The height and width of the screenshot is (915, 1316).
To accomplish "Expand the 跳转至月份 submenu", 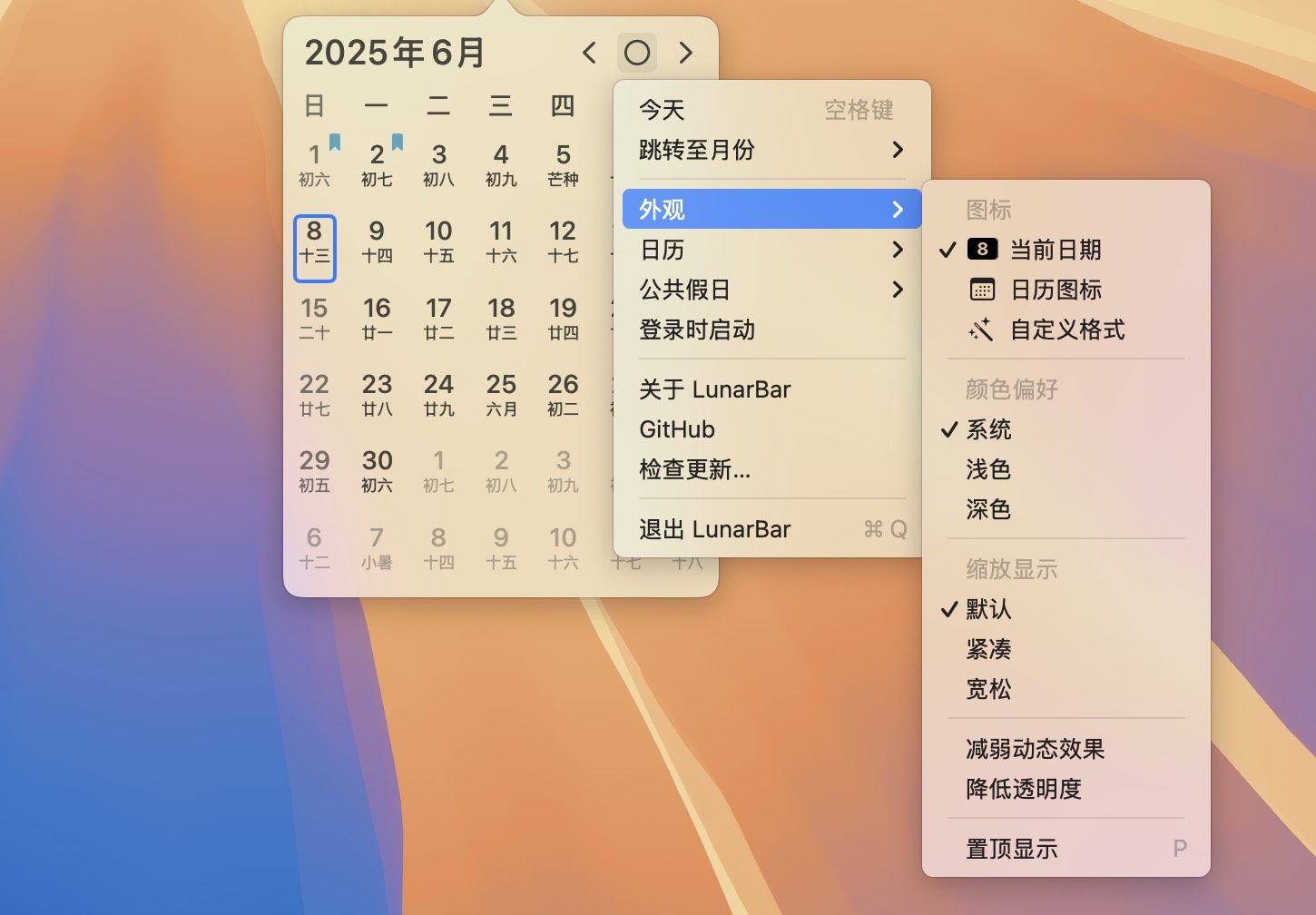I will click(x=699, y=151).
